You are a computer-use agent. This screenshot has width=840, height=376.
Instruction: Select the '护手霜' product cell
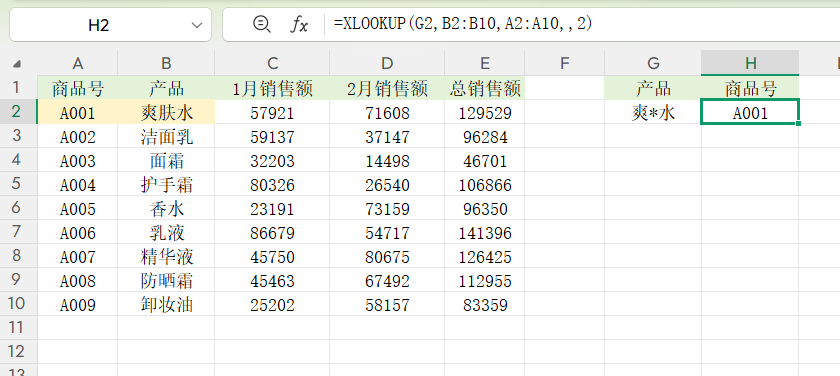166,184
